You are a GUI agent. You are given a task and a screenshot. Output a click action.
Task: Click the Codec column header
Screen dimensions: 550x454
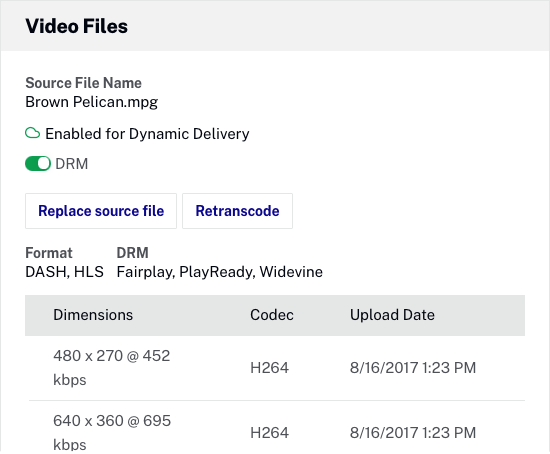coord(272,315)
